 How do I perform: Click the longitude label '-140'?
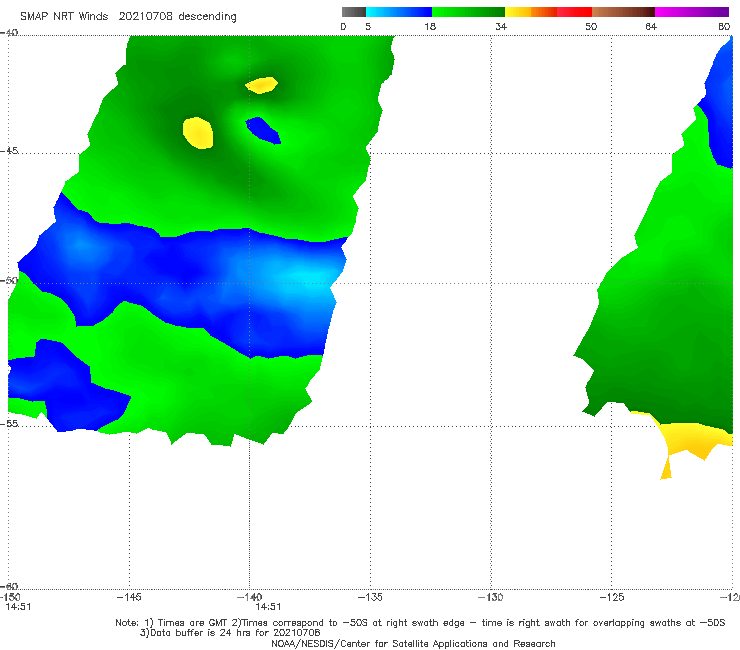(x=249, y=597)
